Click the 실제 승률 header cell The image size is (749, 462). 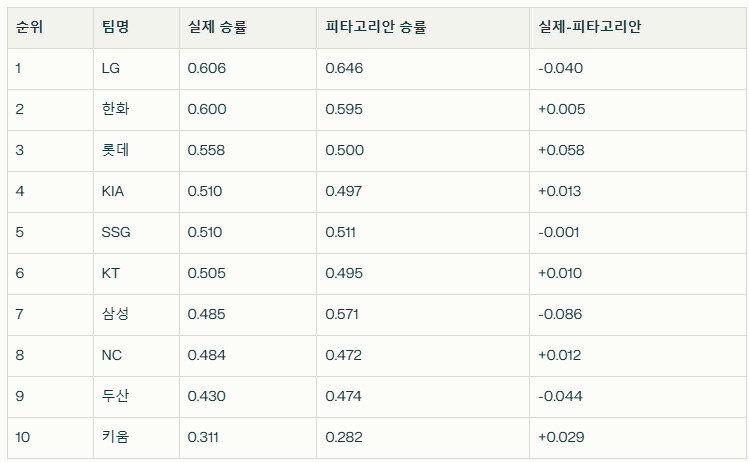(x=247, y=27)
